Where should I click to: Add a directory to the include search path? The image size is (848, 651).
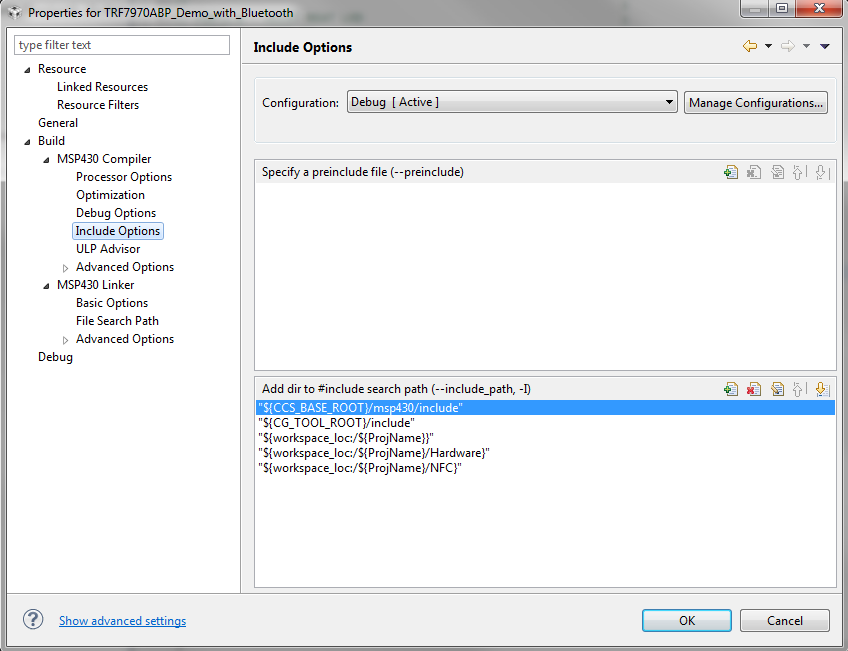coord(731,389)
